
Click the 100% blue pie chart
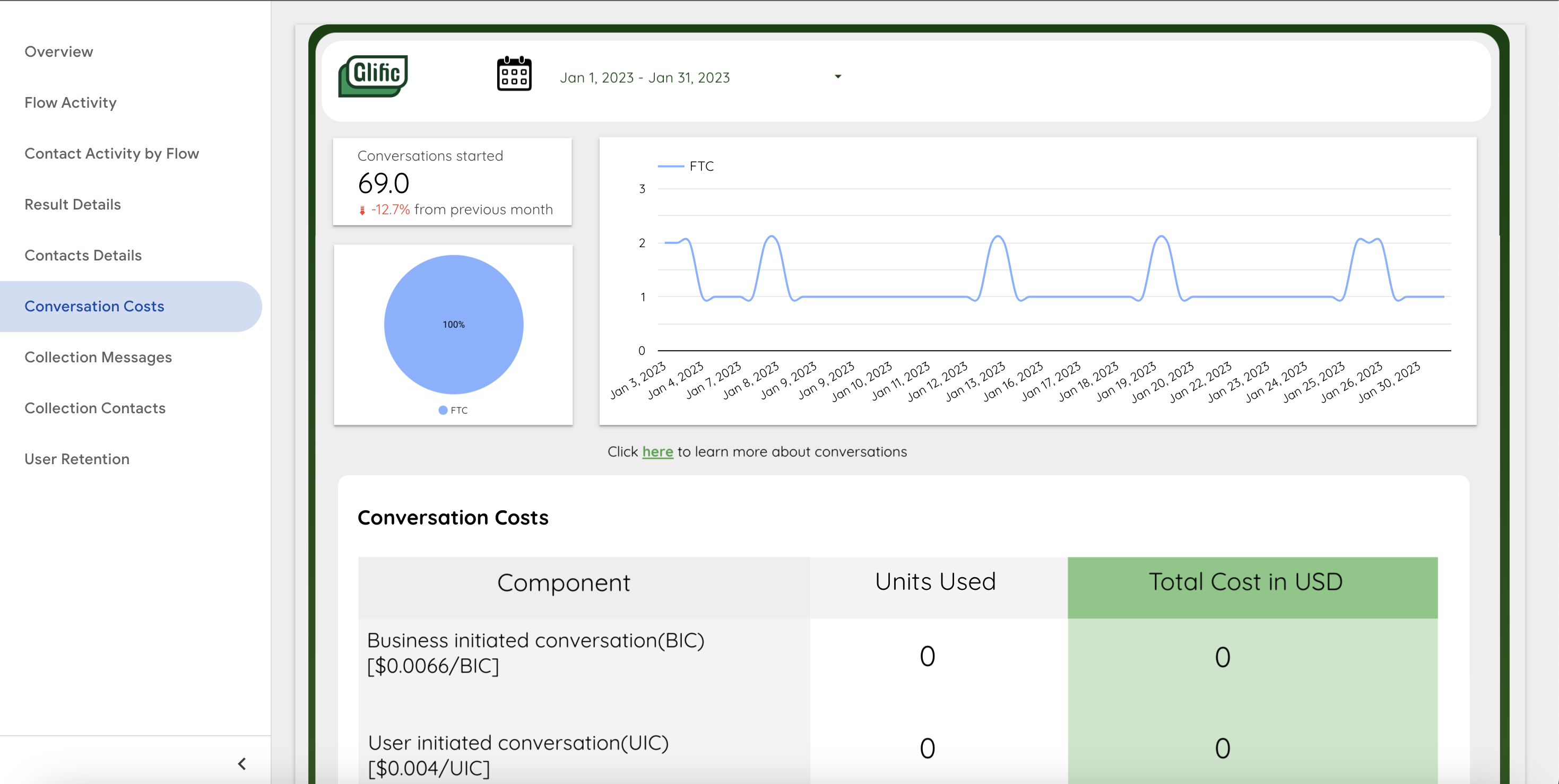[x=453, y=324]
